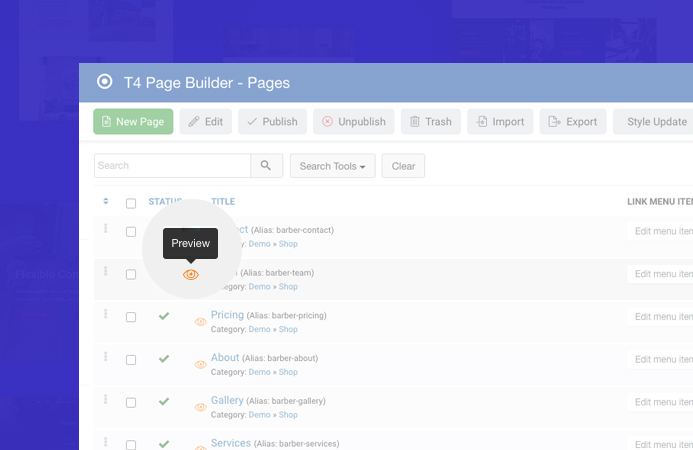Screen dimensions: 693x450
Task: Click drag handle of barber-team row
Action: click(106, 271)
